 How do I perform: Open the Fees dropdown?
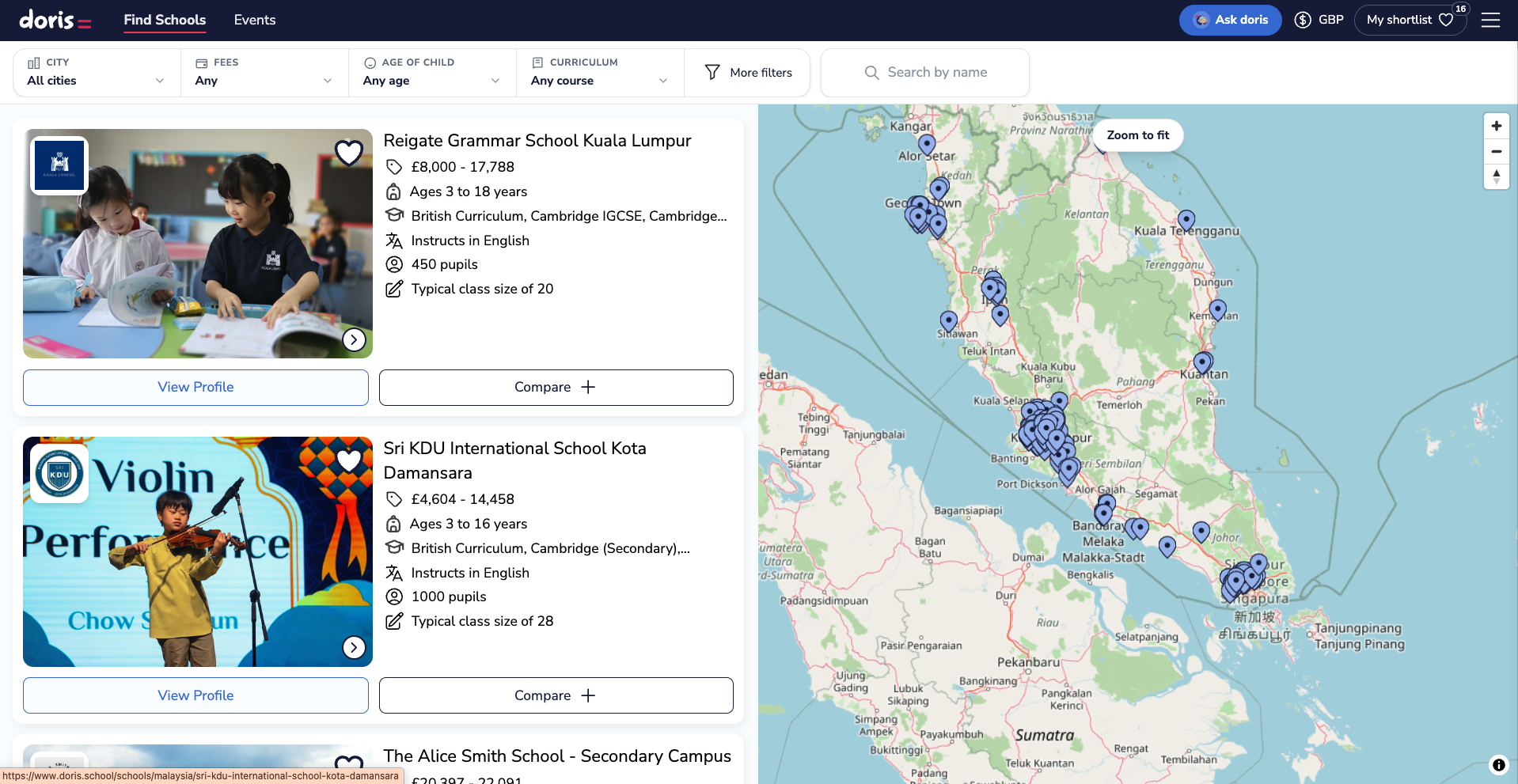coord(264,72)
